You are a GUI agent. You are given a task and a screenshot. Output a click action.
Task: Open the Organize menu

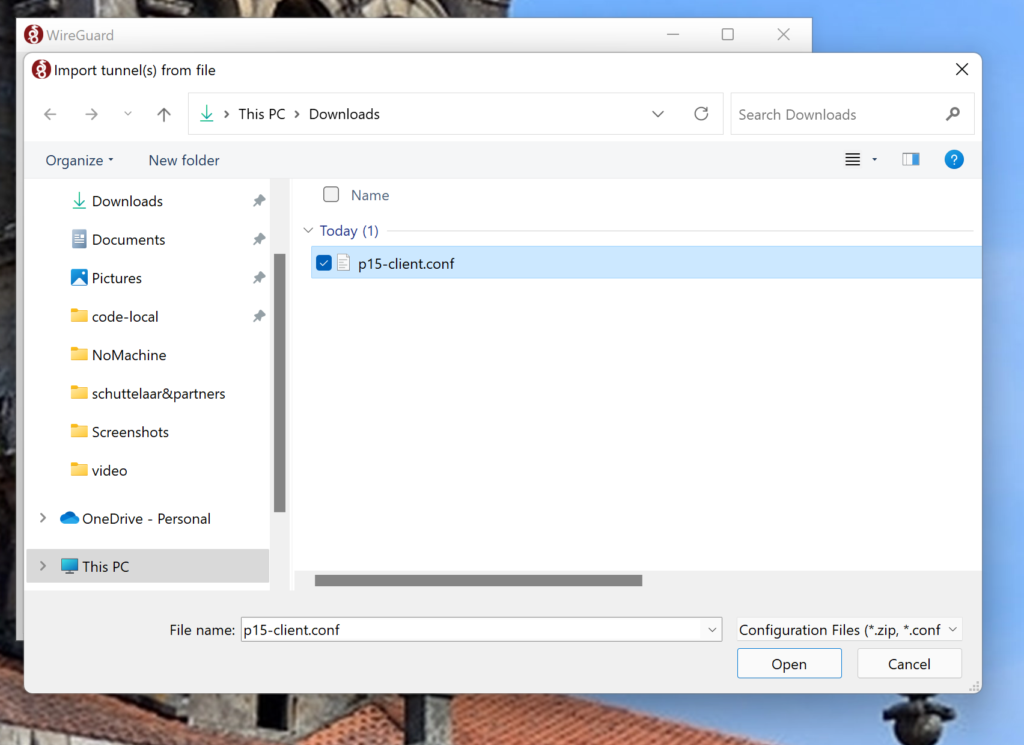[80, 160]
